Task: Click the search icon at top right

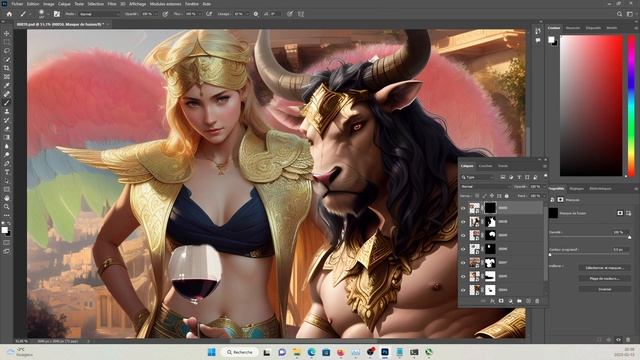Action: 619,14
